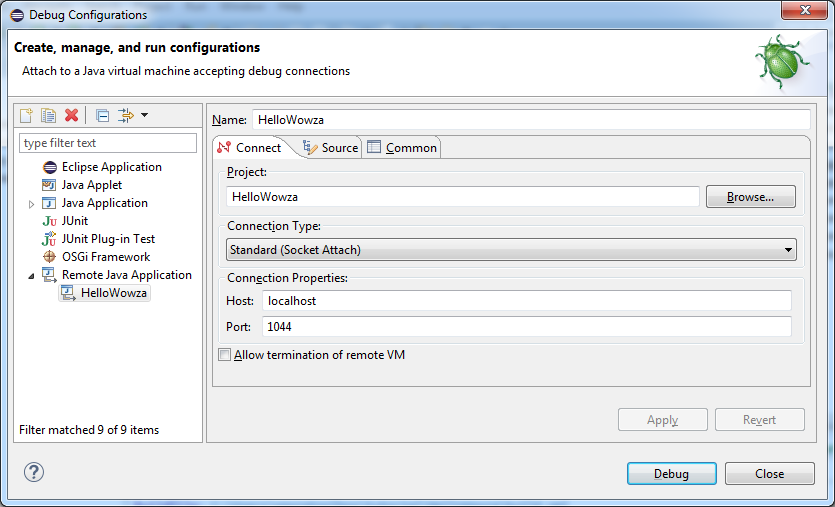Image resolution: width=835 pixels, height=507 pixels.
Task: Click the Name input field
Action: [x=531, y=120]
